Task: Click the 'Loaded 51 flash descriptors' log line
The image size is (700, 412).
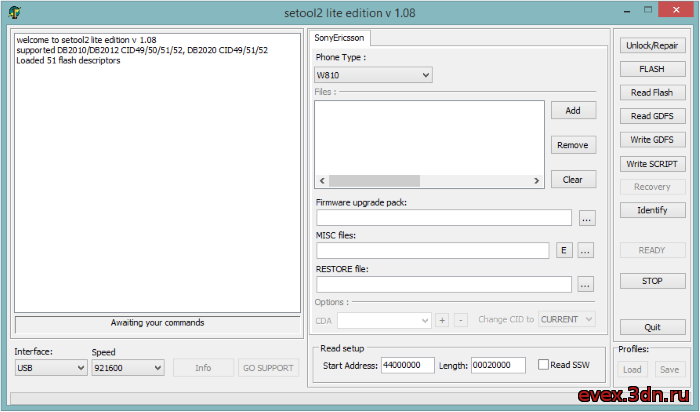Action: (68, 61)
